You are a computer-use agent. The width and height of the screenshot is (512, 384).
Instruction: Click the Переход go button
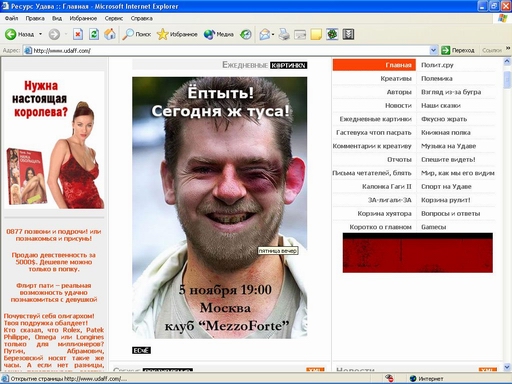click(458, 50)
